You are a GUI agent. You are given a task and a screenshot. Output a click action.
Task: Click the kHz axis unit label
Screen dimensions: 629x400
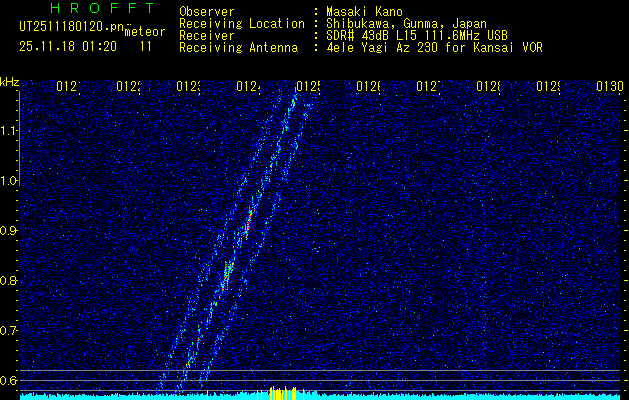(x=9, y=83)
